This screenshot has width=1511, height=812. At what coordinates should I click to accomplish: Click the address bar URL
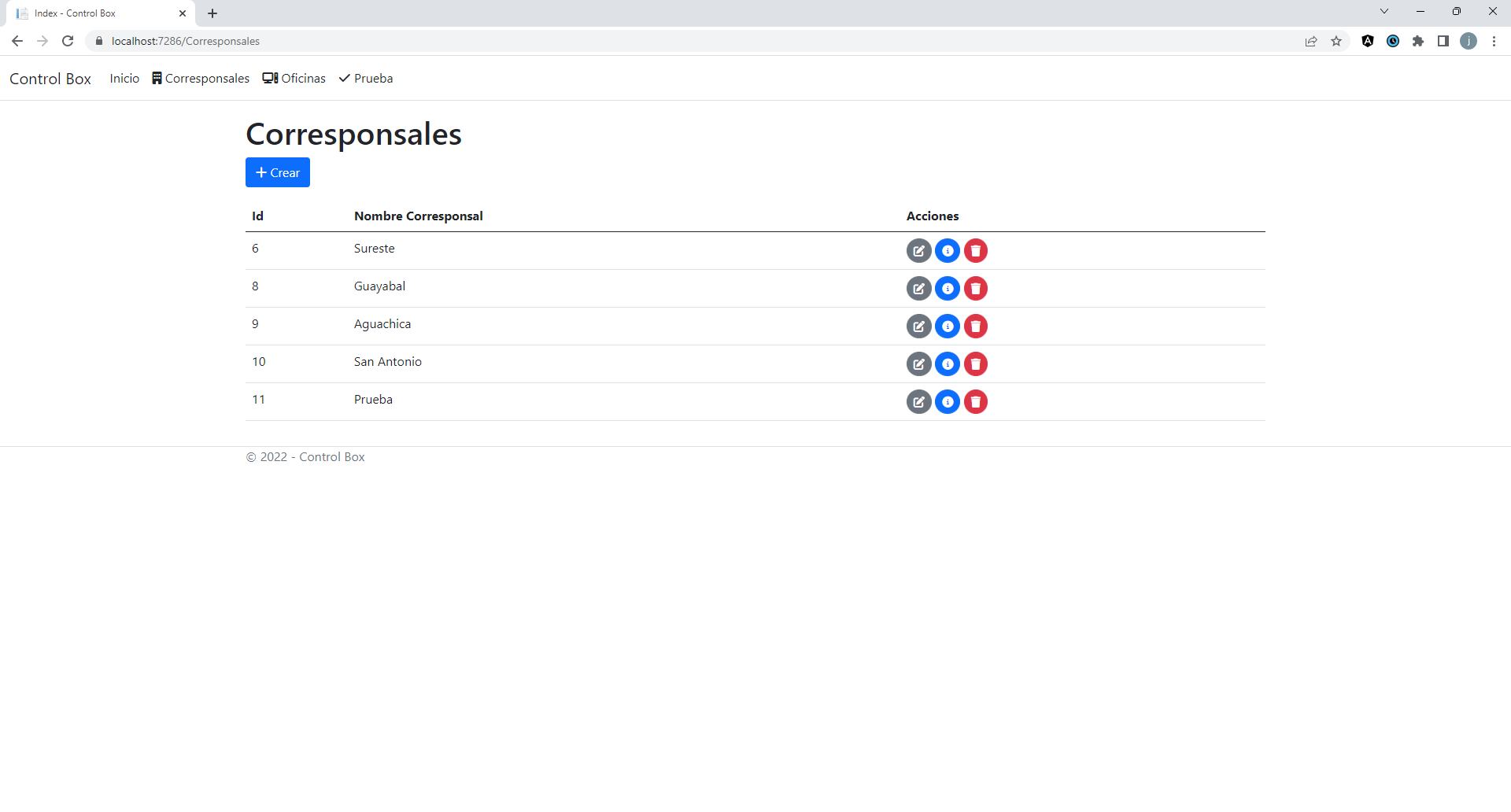(186, 41)
